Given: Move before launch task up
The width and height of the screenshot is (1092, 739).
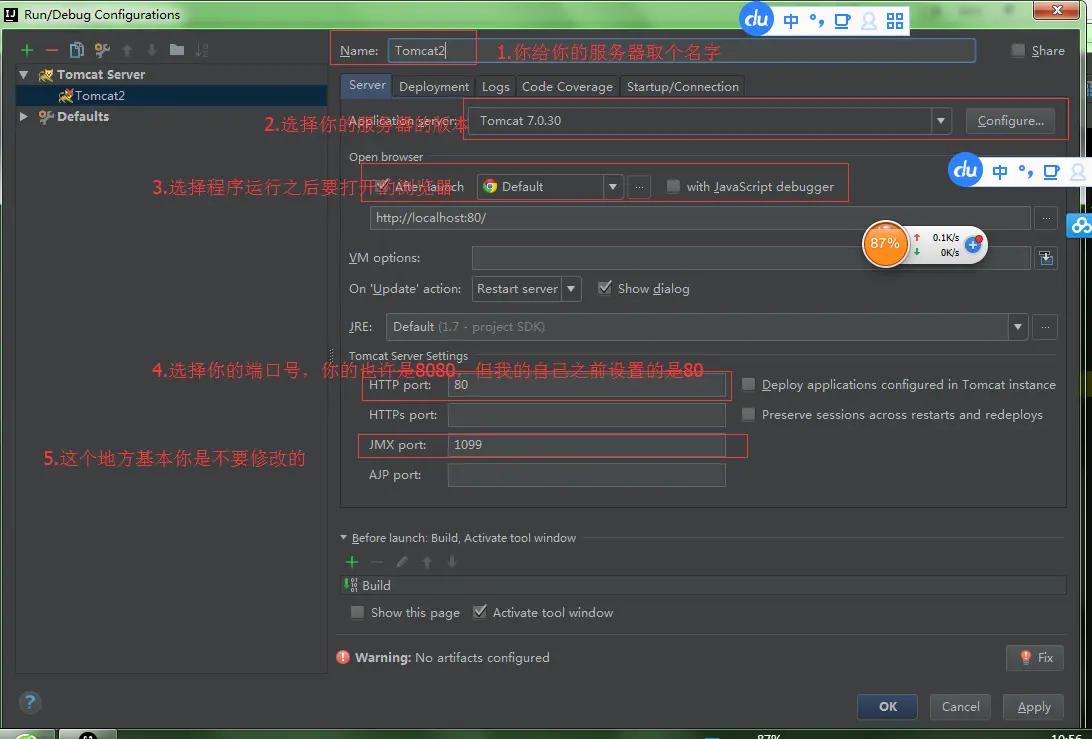Looking at the screenshot, I should (x=427, y=562).
